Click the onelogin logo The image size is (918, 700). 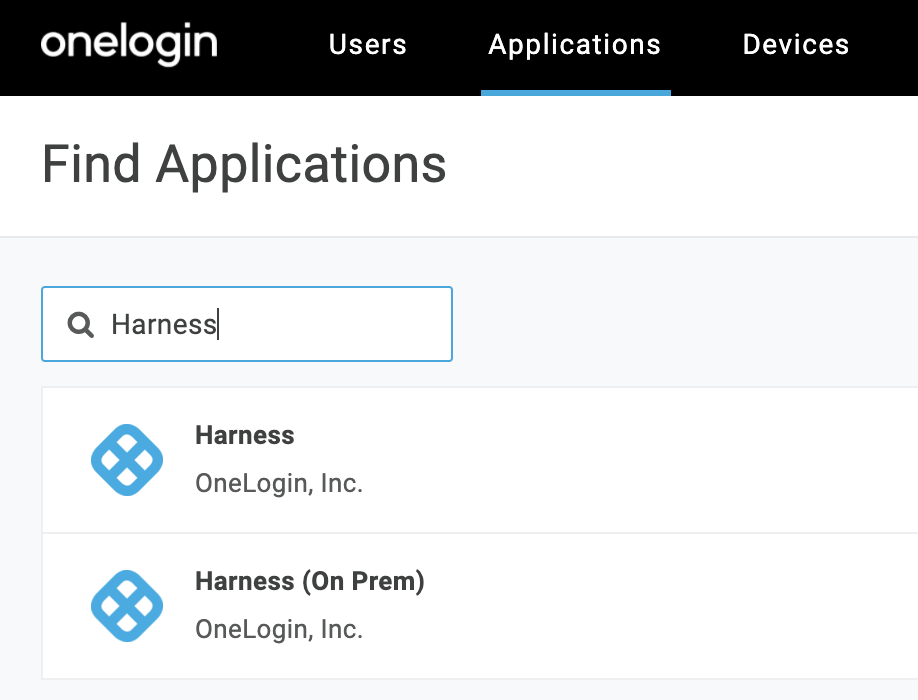click(x=129, y=45)
